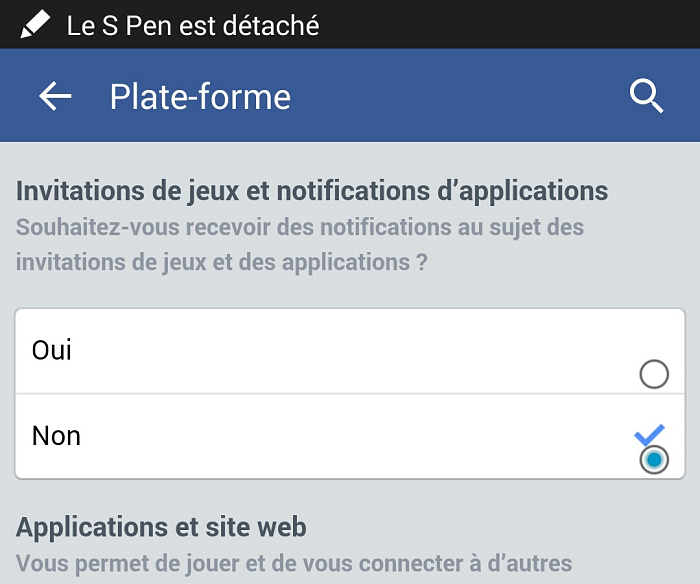Click the blue checkmark beside Non
Viewport: 700px width, 584px height.
(x=649, y=434)
